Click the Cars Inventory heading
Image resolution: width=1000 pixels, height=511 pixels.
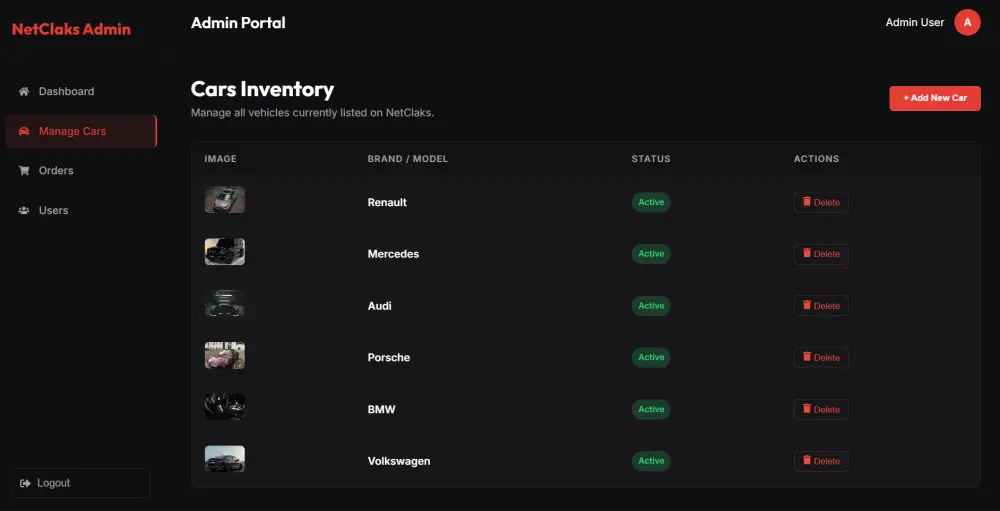(262, 89)
